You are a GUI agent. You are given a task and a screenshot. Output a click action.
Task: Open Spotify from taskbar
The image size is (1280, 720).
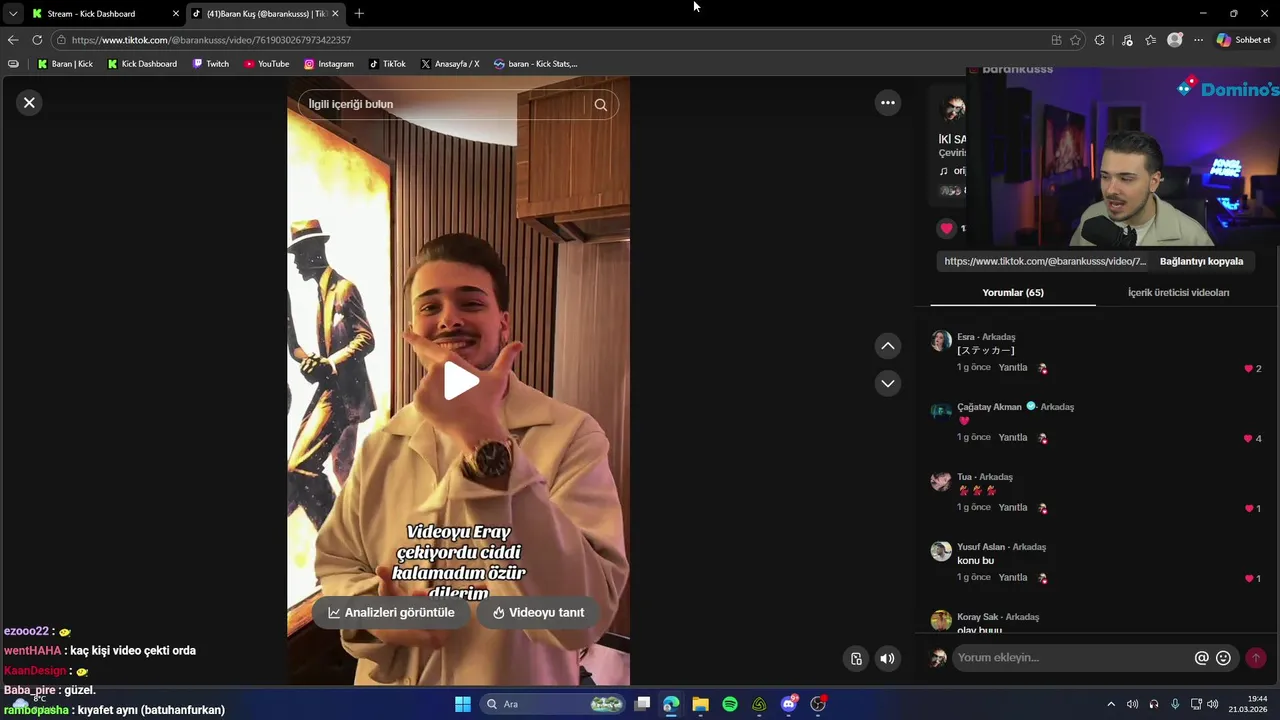point(730,704)
